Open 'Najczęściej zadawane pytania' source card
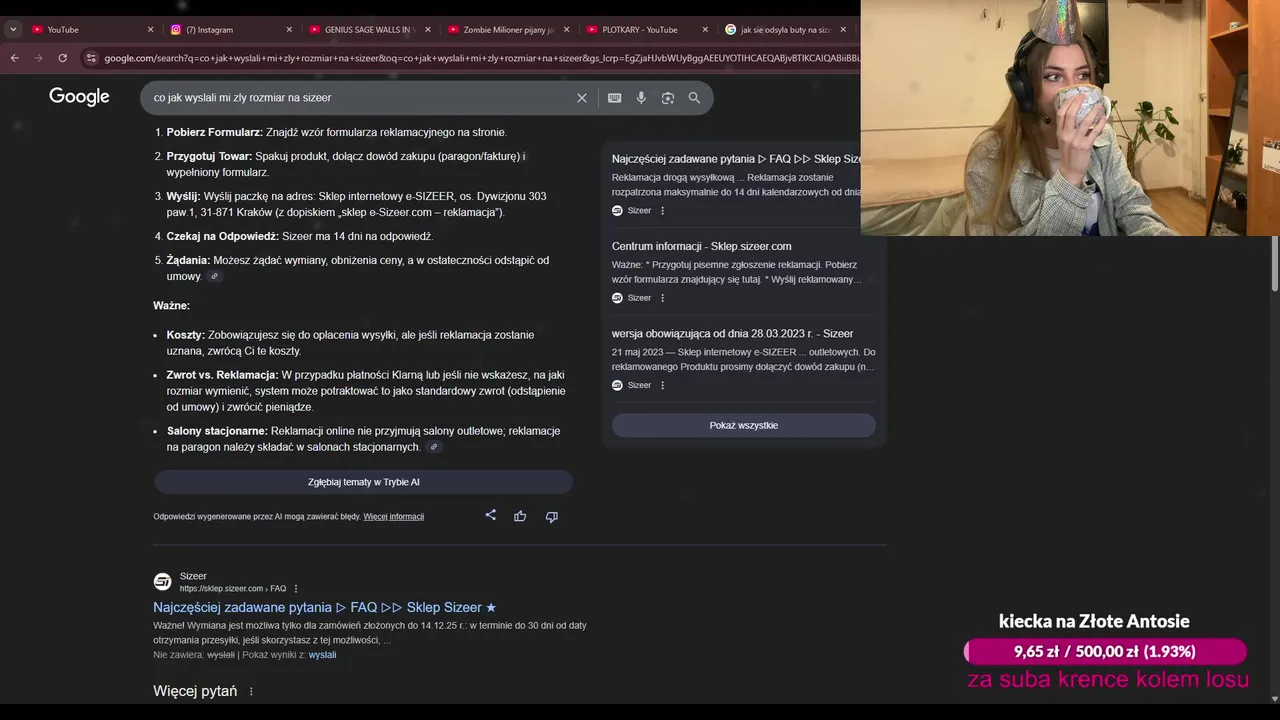Image resolution: width=1280 pixels, height=720 pixels. click(737, 159)
